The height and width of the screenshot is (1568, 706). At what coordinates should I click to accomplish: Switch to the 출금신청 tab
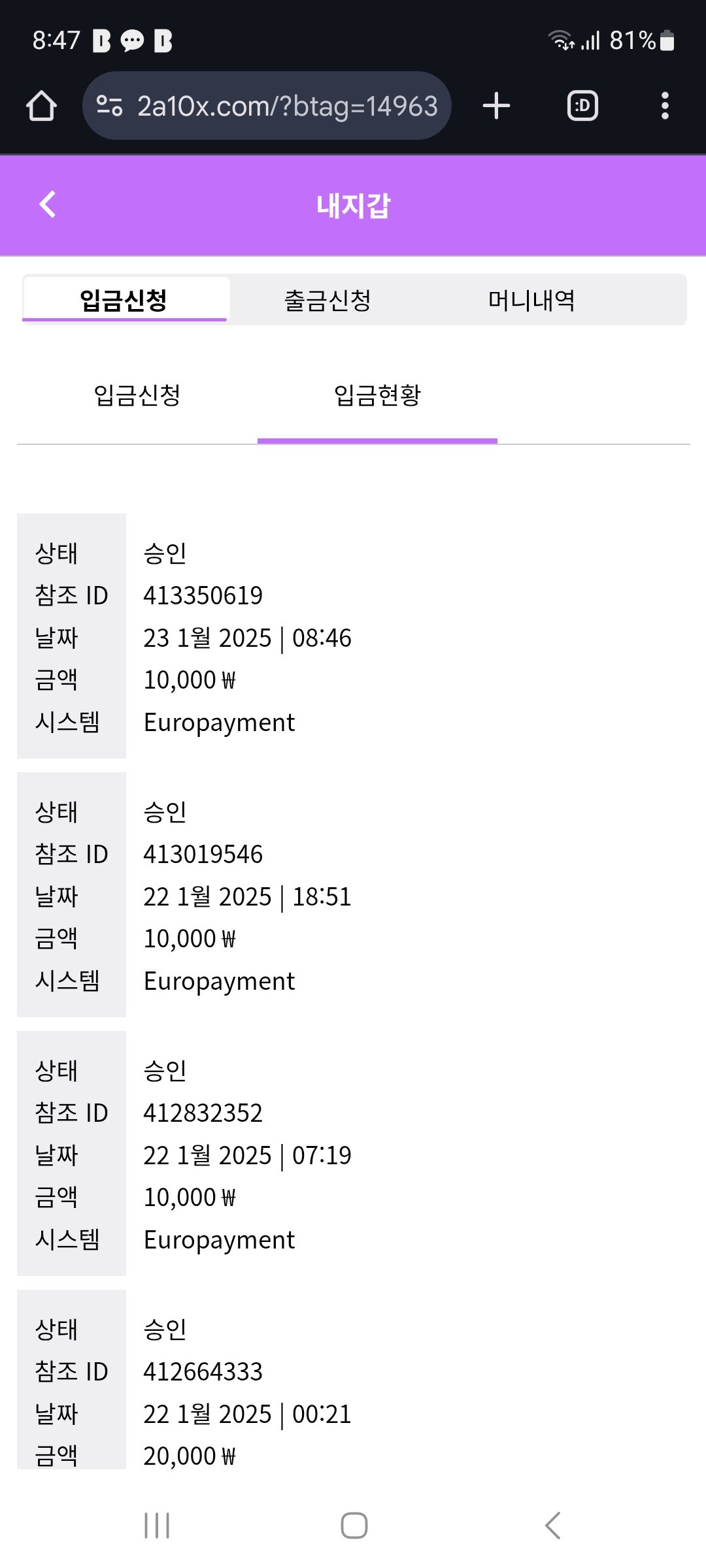tap(328, 301)
